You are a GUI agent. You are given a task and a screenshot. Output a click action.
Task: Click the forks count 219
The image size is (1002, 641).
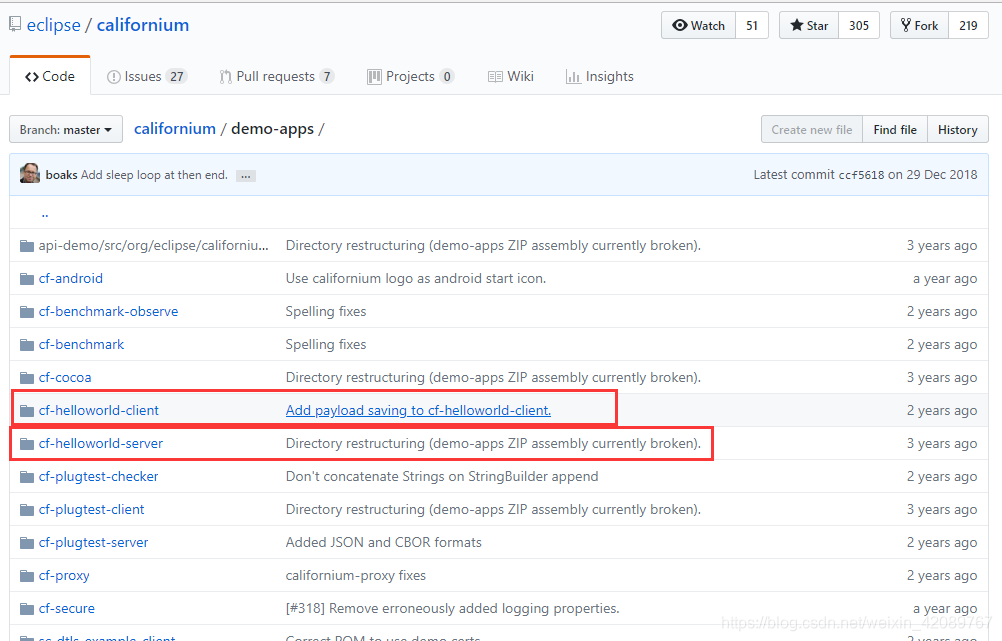point(968,26)
